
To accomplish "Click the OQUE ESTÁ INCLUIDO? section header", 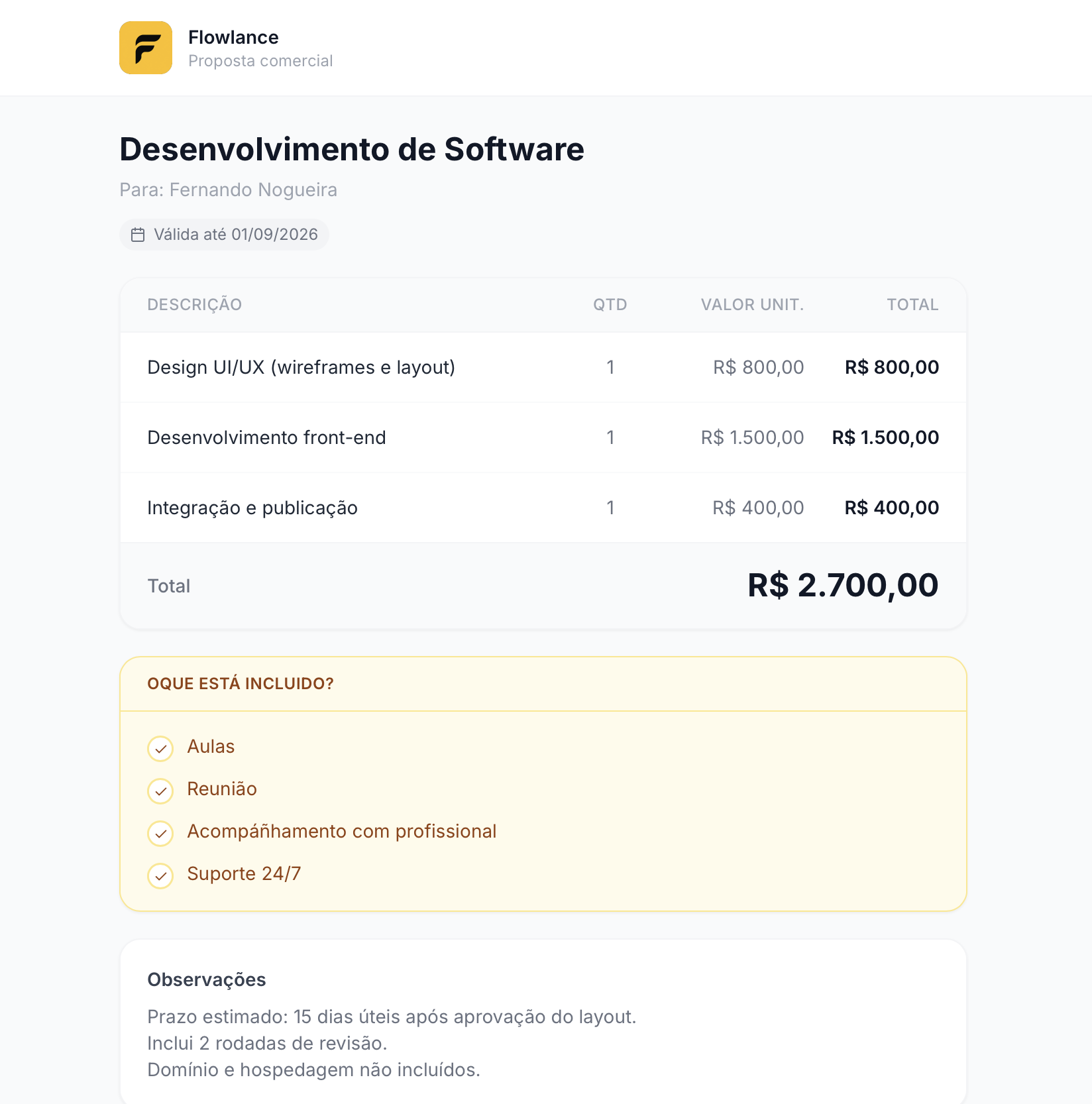I will click(x=241, y=684).
